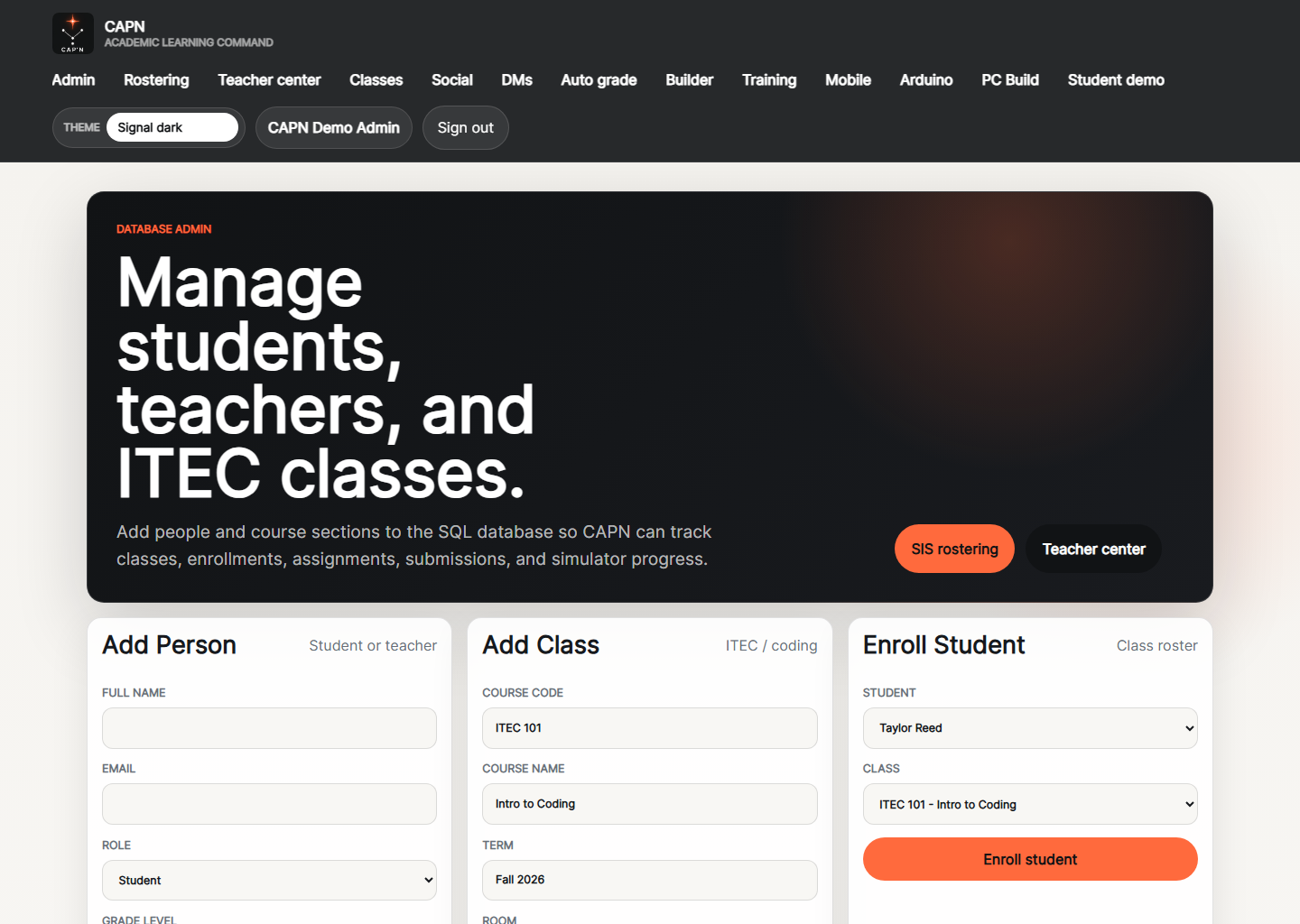This screenshot has width=1300, height=924.
Task: Click the CAPN brand name text
Action: point(125,26)
